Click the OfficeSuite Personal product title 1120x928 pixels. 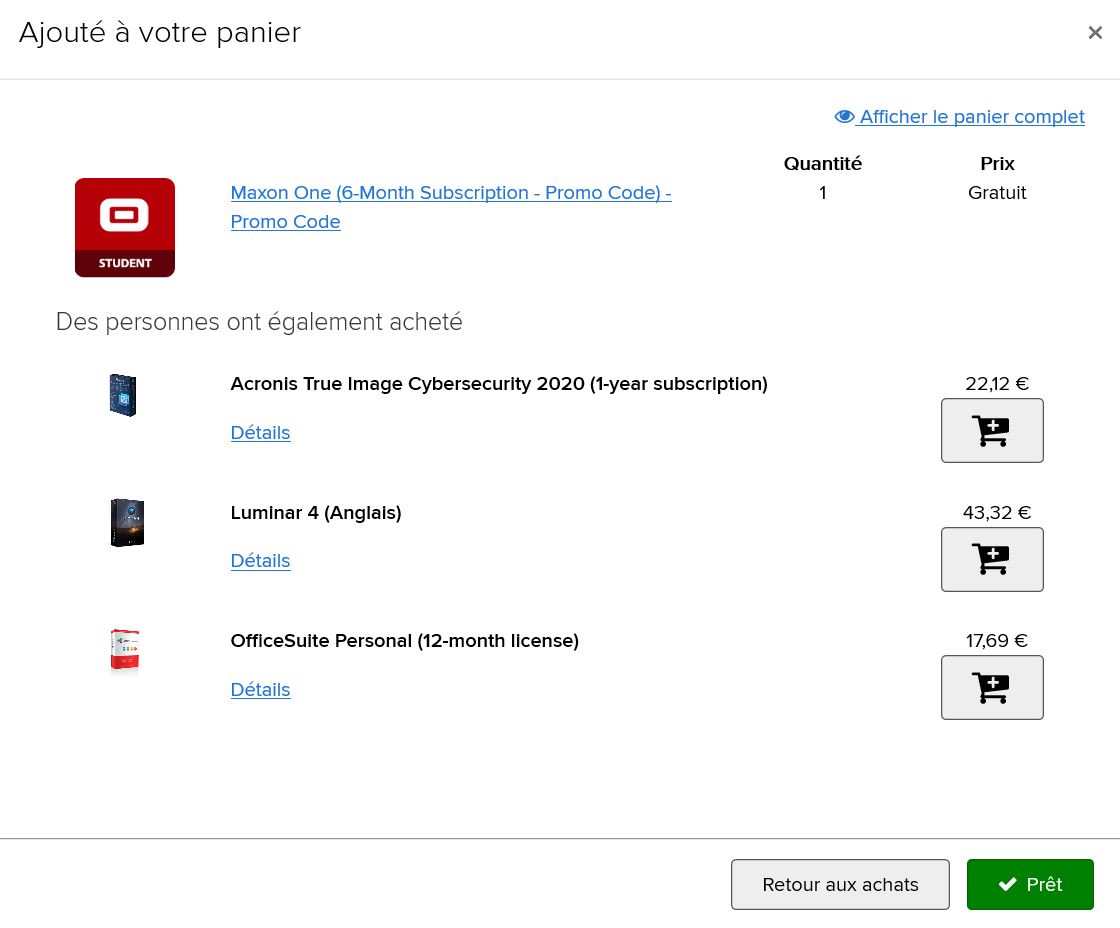404,641
